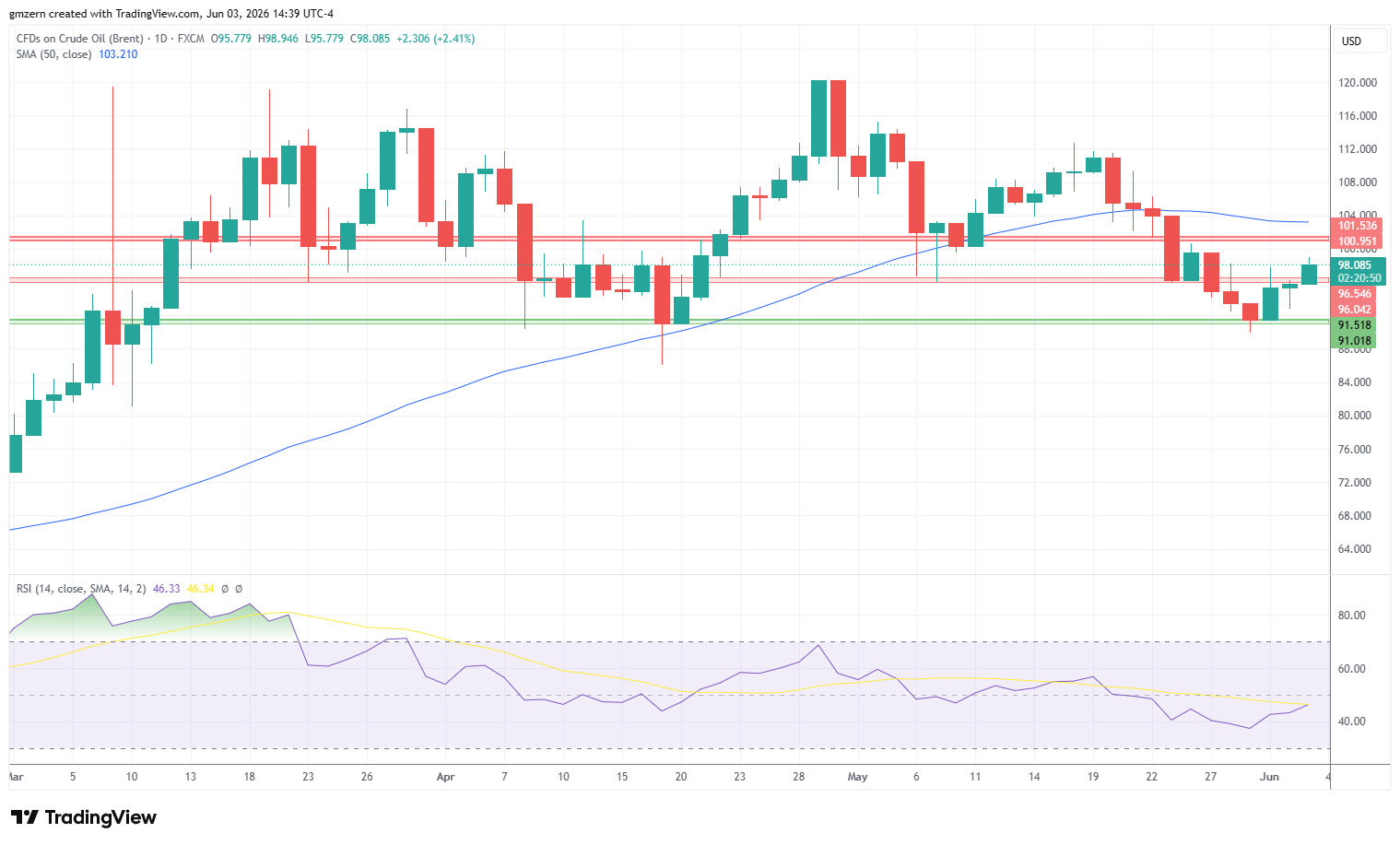Click the red 96.546 price label

(x=1355, y=294)
